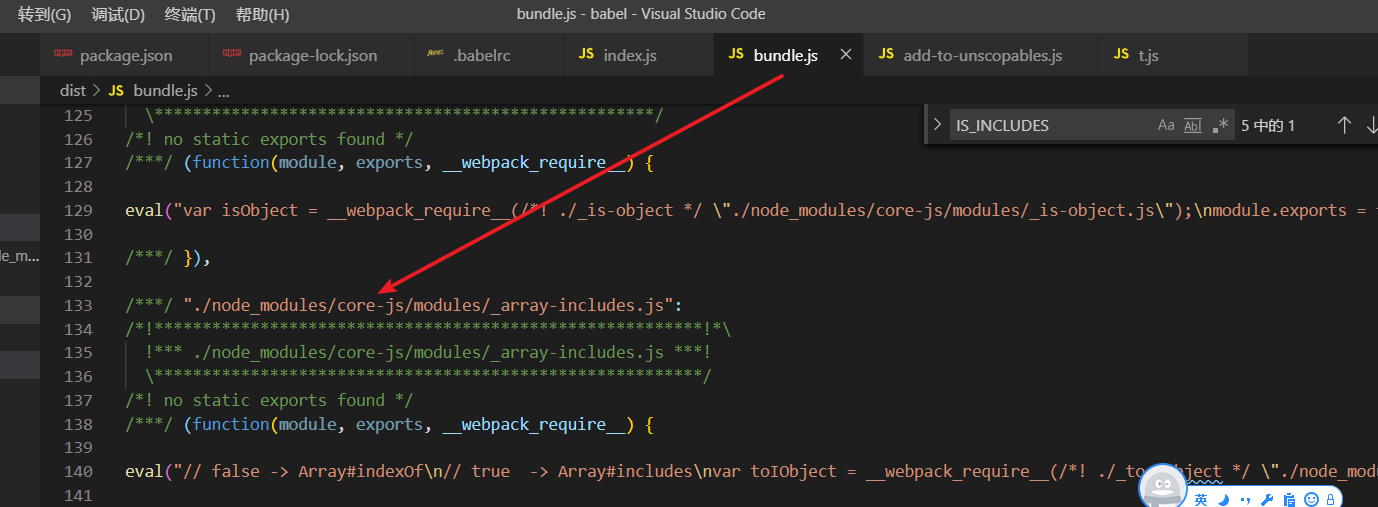
Task: Toggle Match Case in find widget
Action: pos(1166,125)
